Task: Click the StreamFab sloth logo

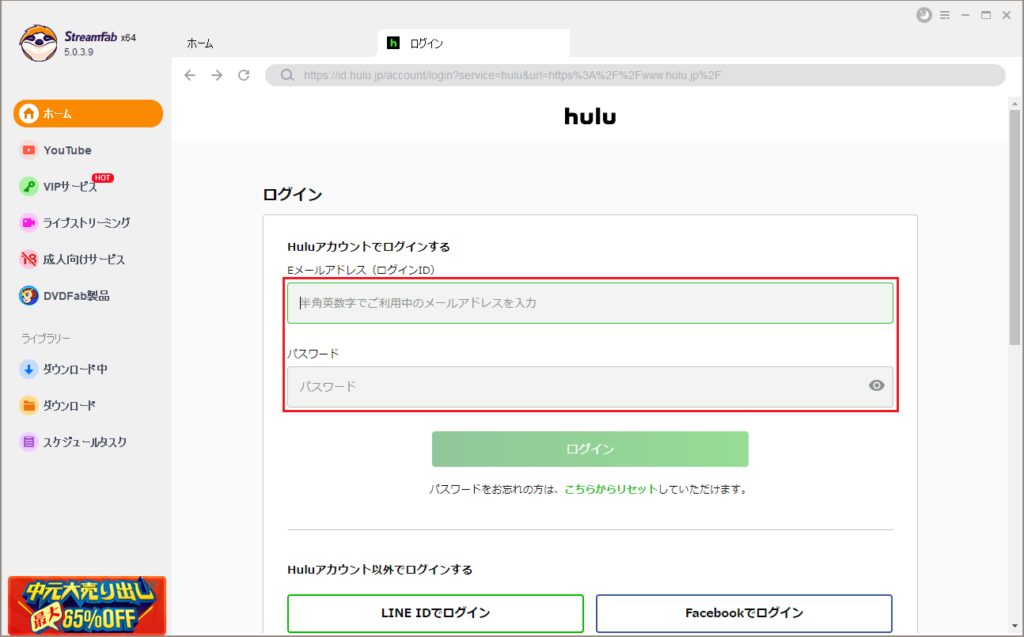Action: (x=38, y=43)
